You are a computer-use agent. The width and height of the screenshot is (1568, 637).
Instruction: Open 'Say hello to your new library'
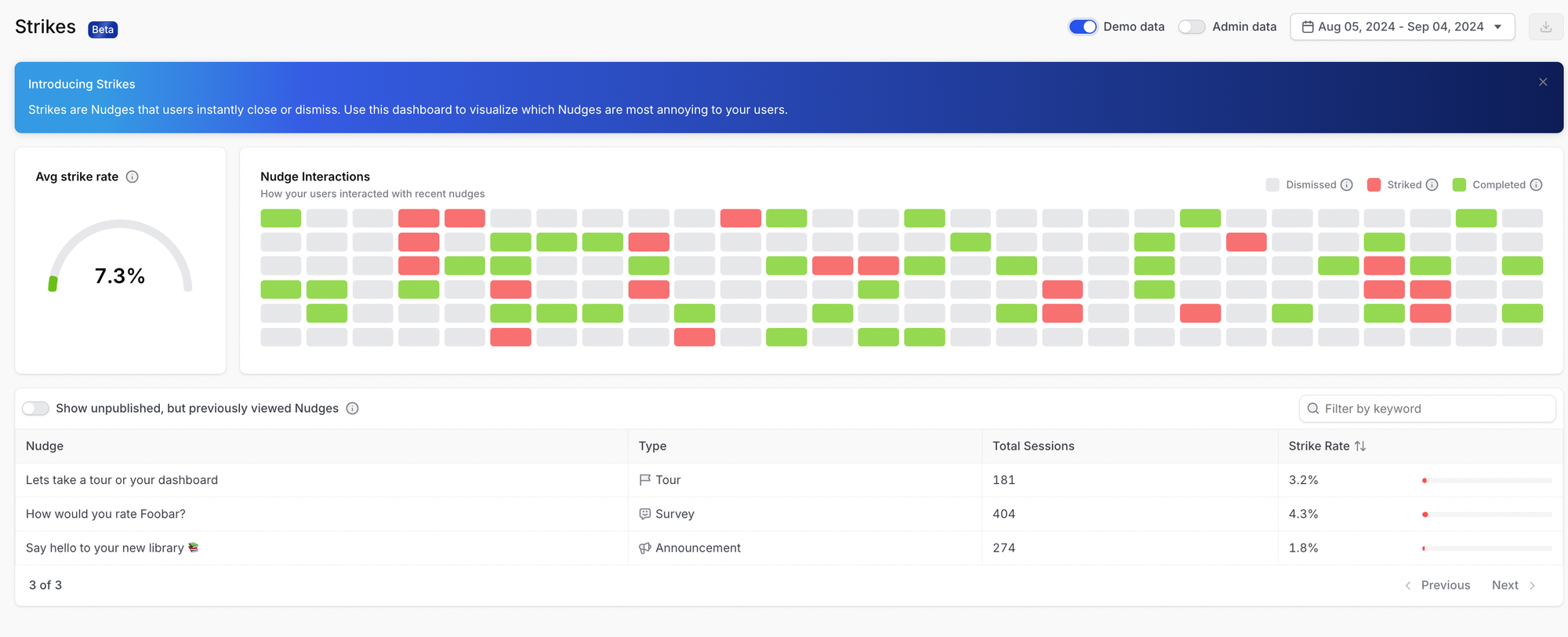click(112, 548)
